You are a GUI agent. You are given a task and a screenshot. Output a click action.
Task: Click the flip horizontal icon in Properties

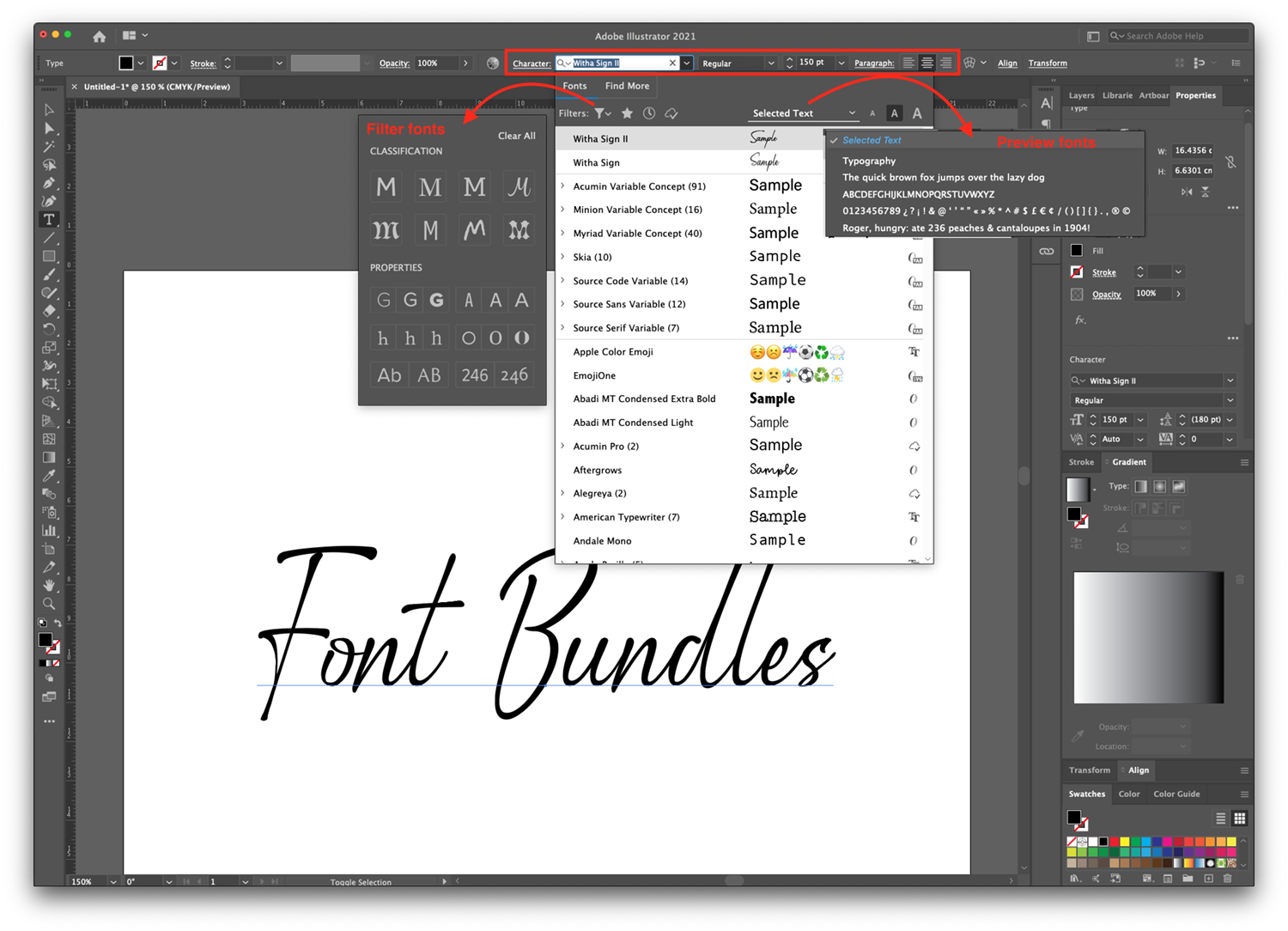coord(1187,192)
